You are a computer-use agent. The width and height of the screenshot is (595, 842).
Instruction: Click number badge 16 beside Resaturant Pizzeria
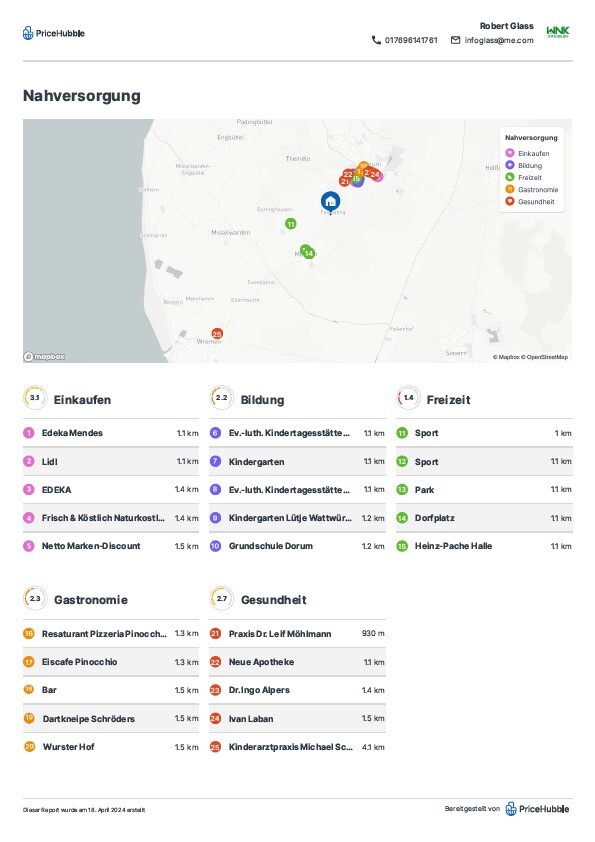[28, 634]
